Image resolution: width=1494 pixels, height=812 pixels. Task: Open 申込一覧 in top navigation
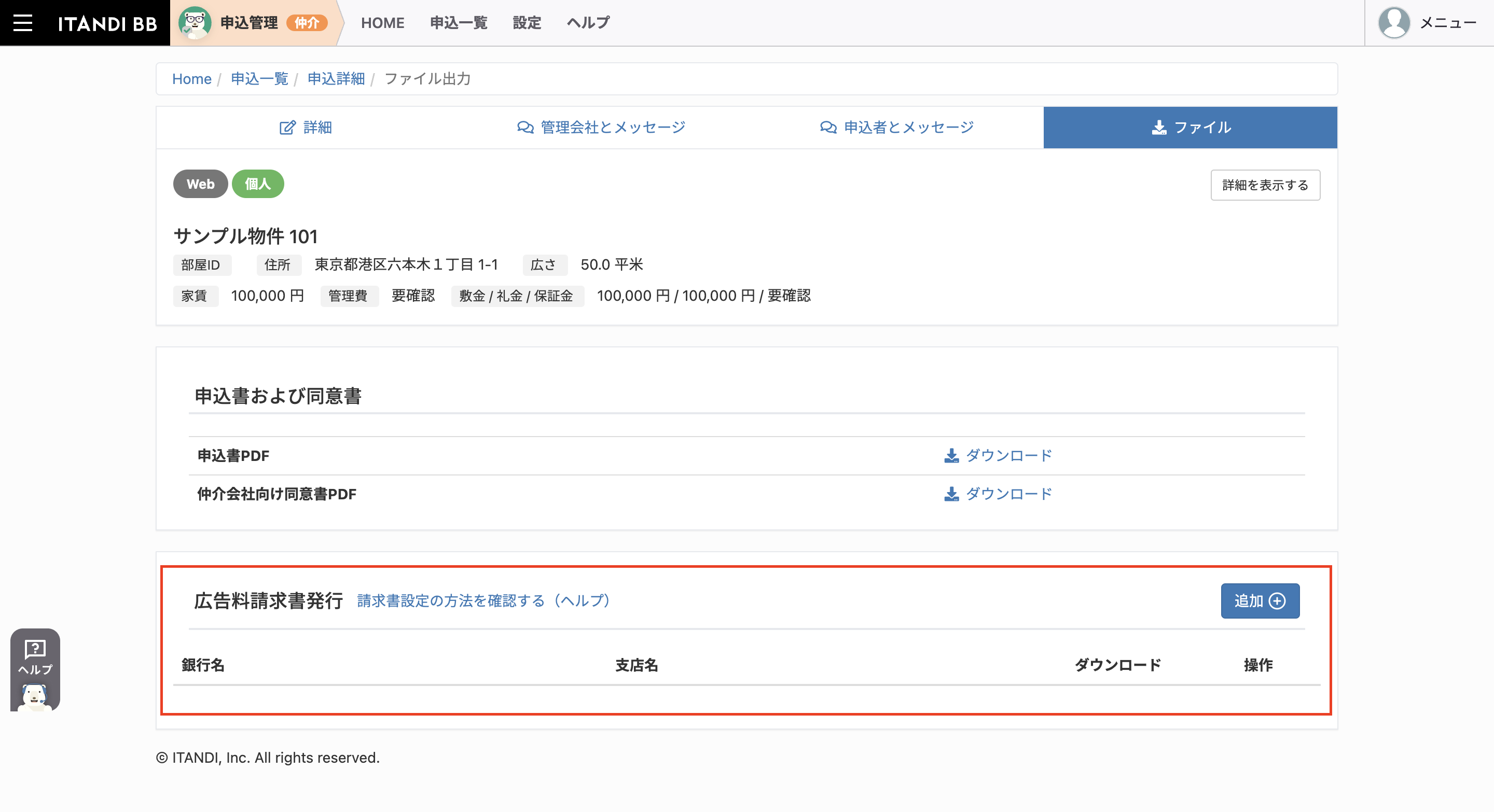pos(458,23)
